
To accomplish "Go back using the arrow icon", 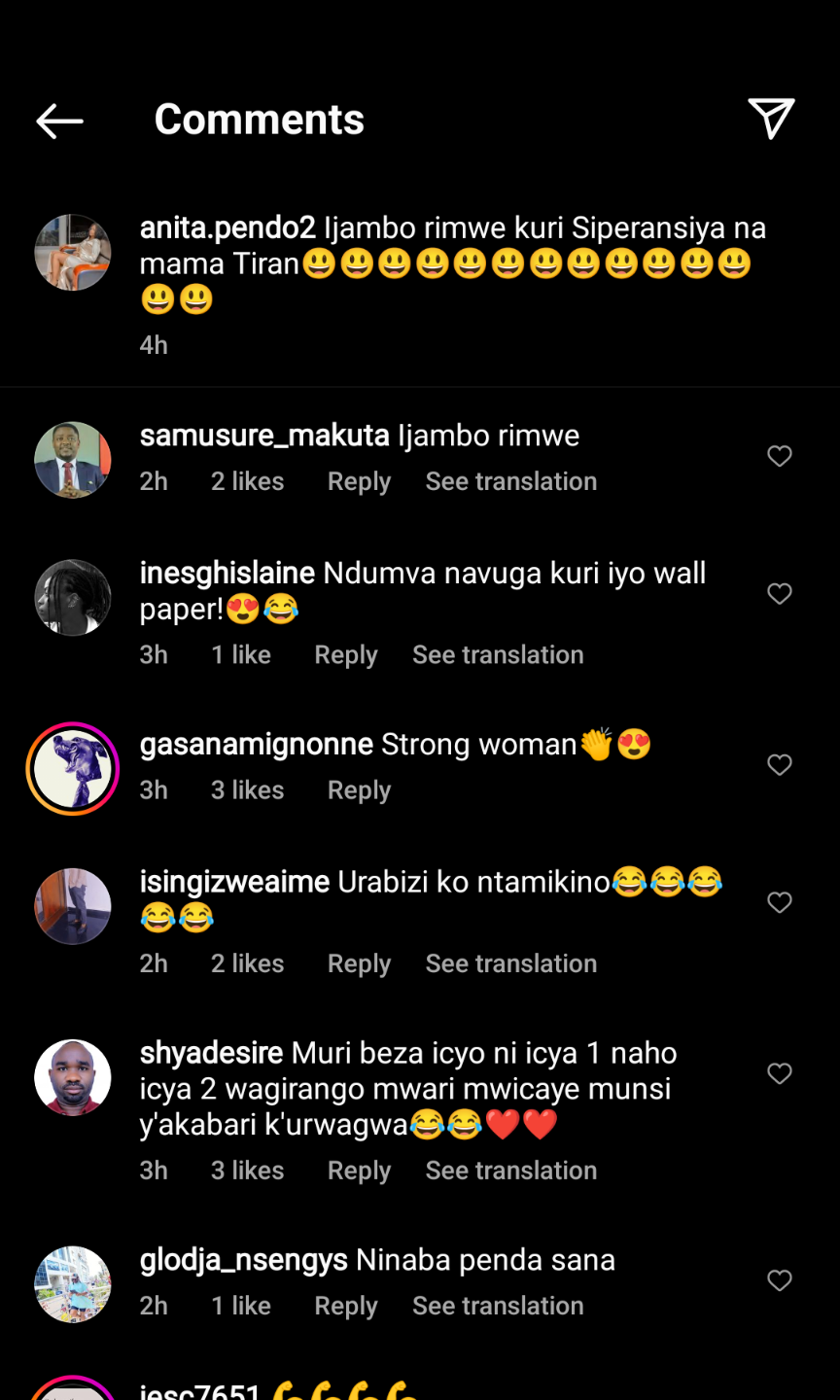I will point(59,121).
